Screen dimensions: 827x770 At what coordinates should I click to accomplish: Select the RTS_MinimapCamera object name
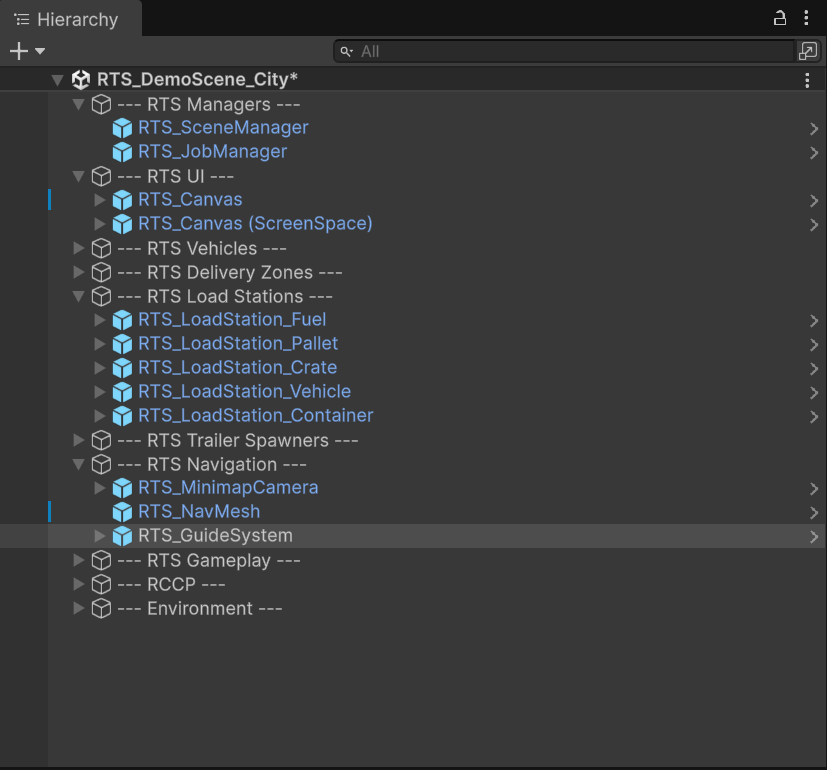[x=228, y=488]
